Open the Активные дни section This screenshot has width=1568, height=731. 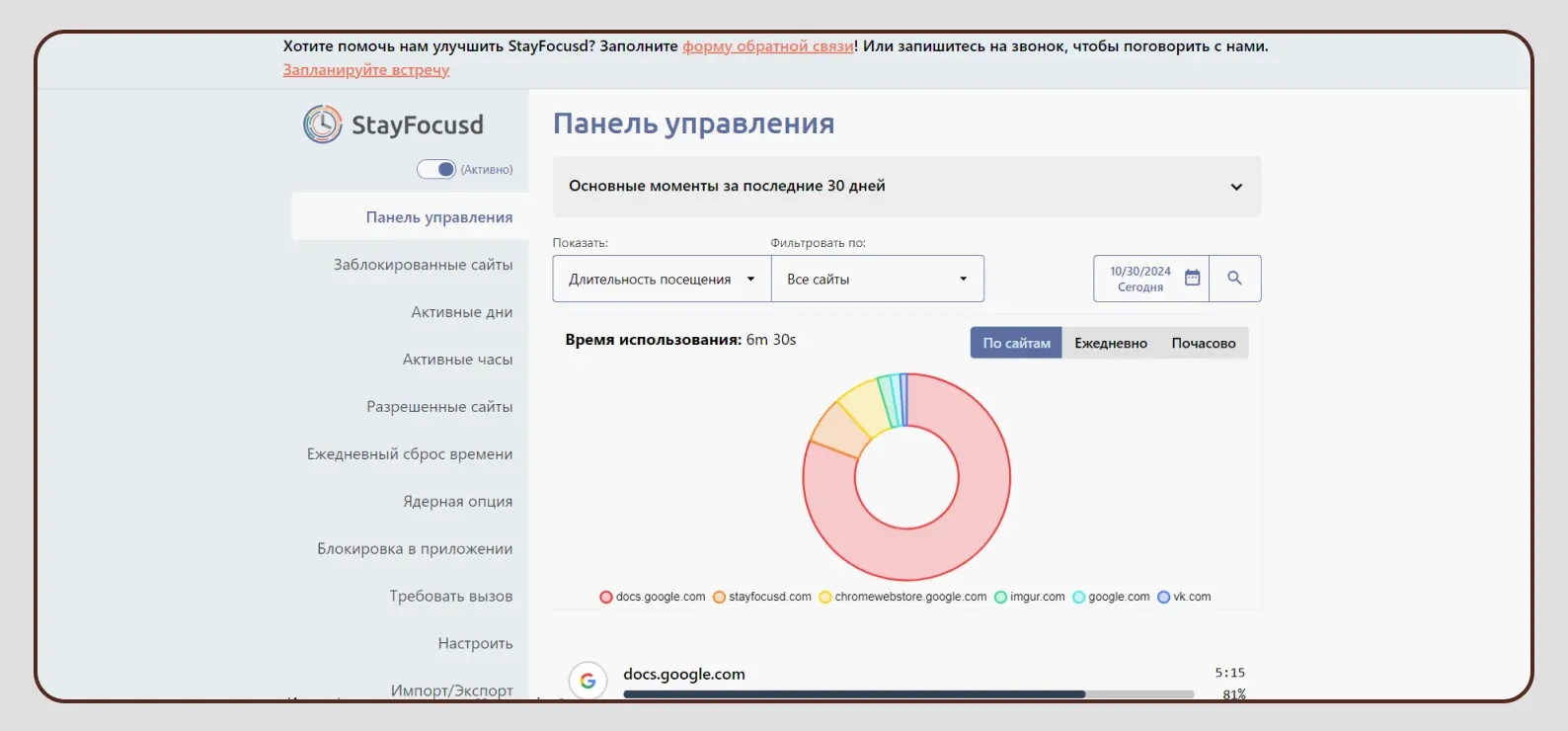click(462, 312)
